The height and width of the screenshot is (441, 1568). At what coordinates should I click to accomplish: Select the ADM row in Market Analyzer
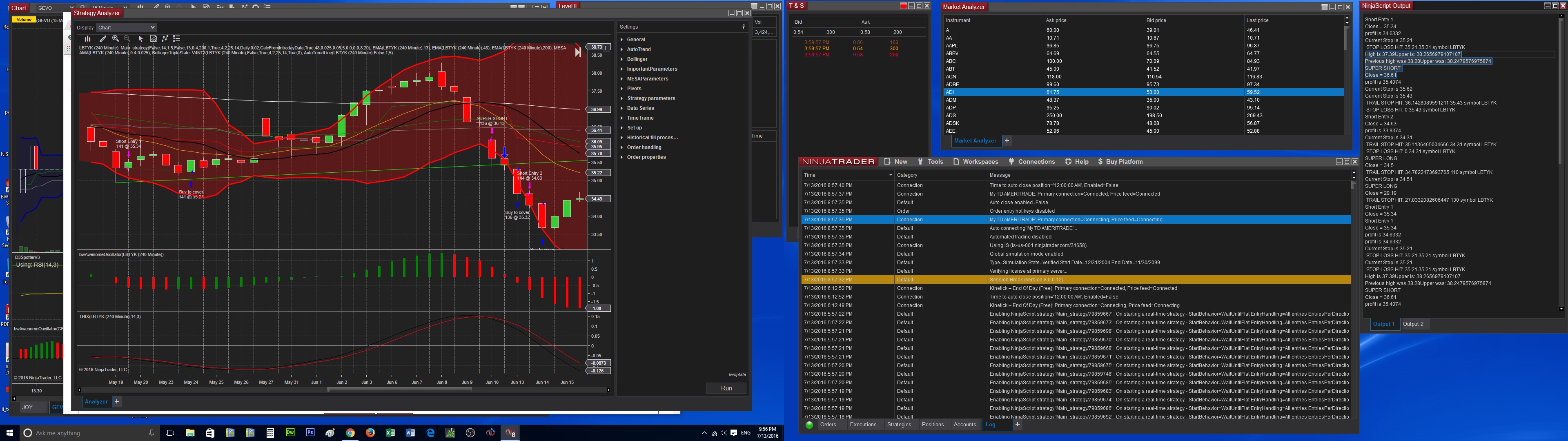pyautogui.click(x=951, y=100)
